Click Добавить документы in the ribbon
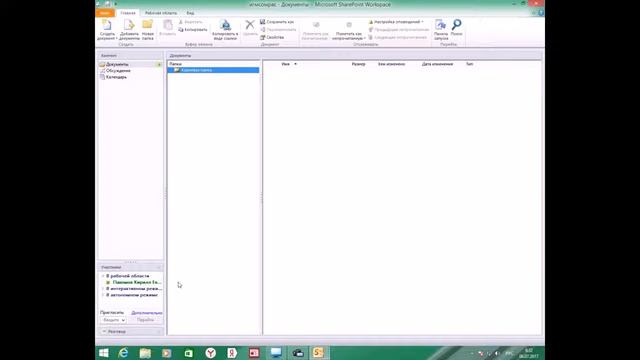Viewport: 640px width, 360px height. tap(129, 30)
